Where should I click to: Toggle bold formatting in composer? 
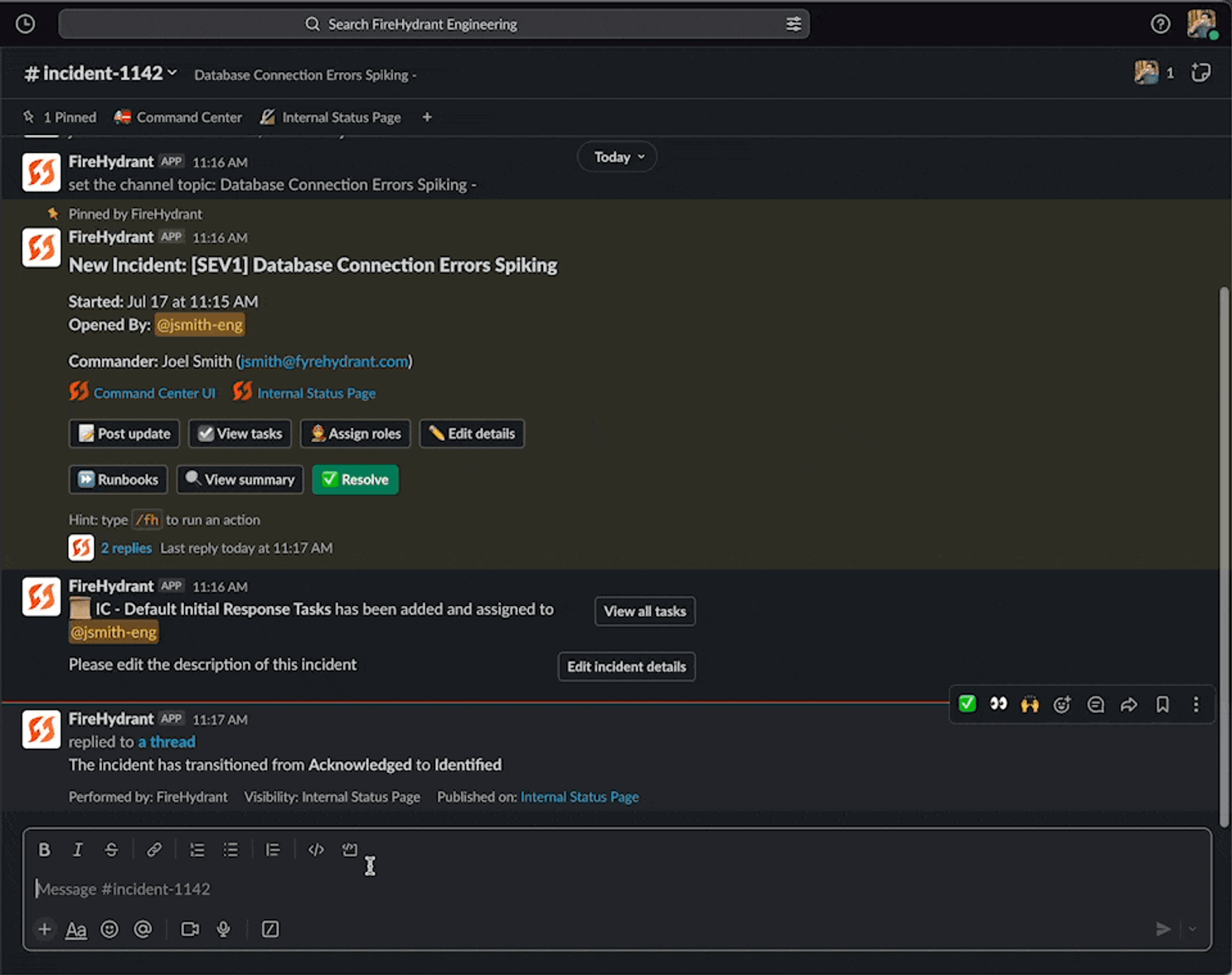coord(45,850)
